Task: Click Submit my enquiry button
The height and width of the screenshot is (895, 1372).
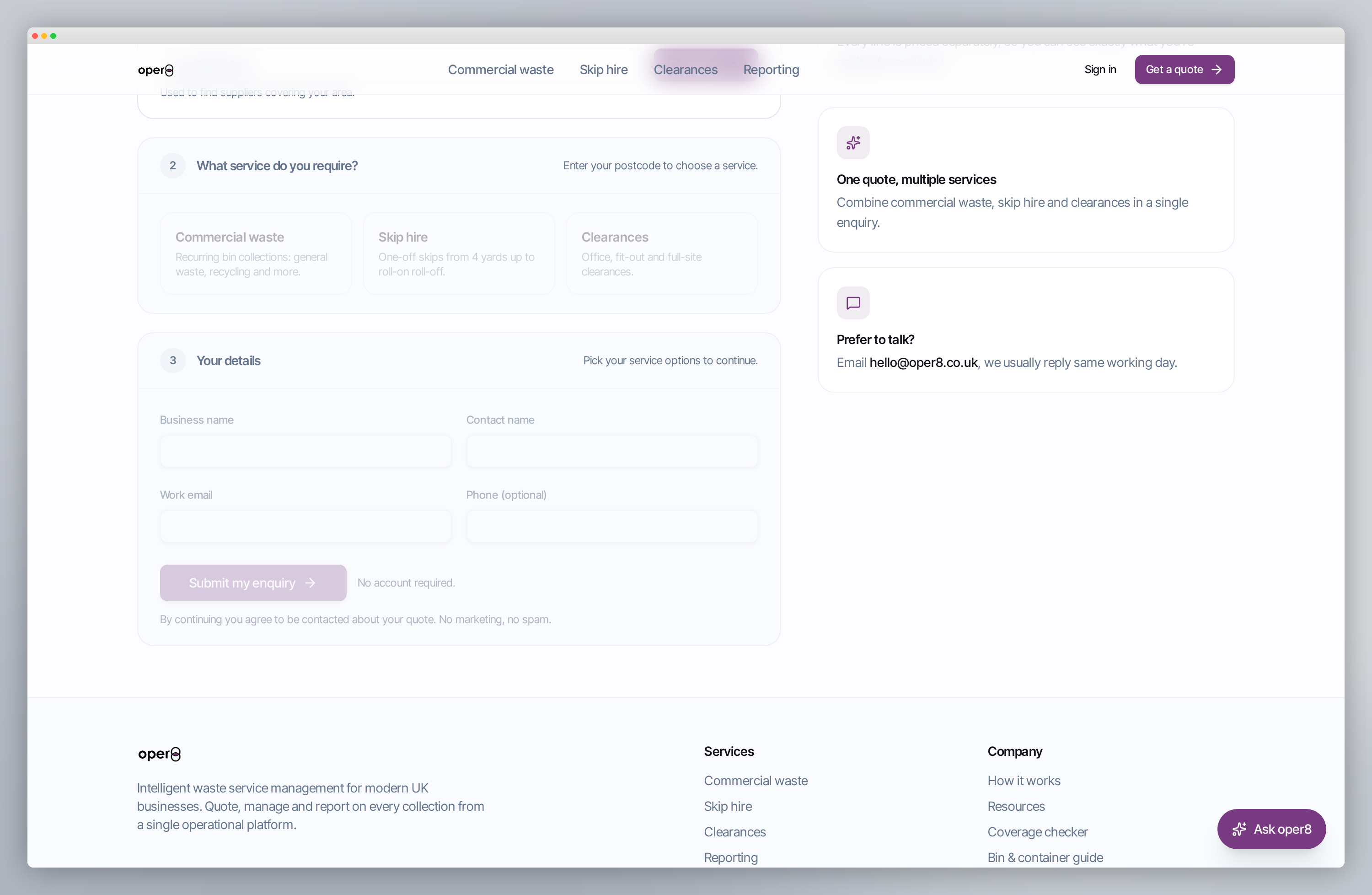Action: click(253, 582)
